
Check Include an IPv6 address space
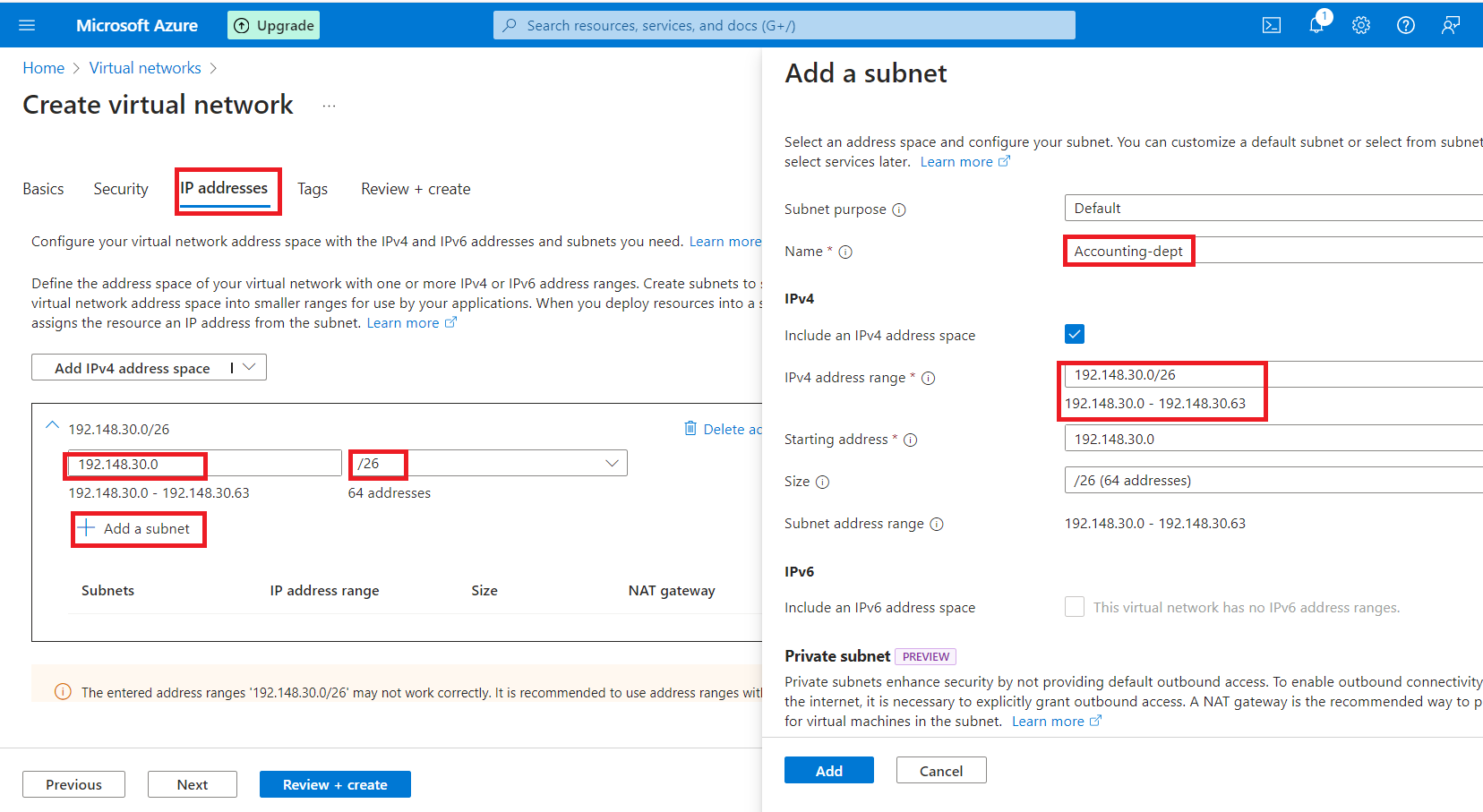[1075, 607]
